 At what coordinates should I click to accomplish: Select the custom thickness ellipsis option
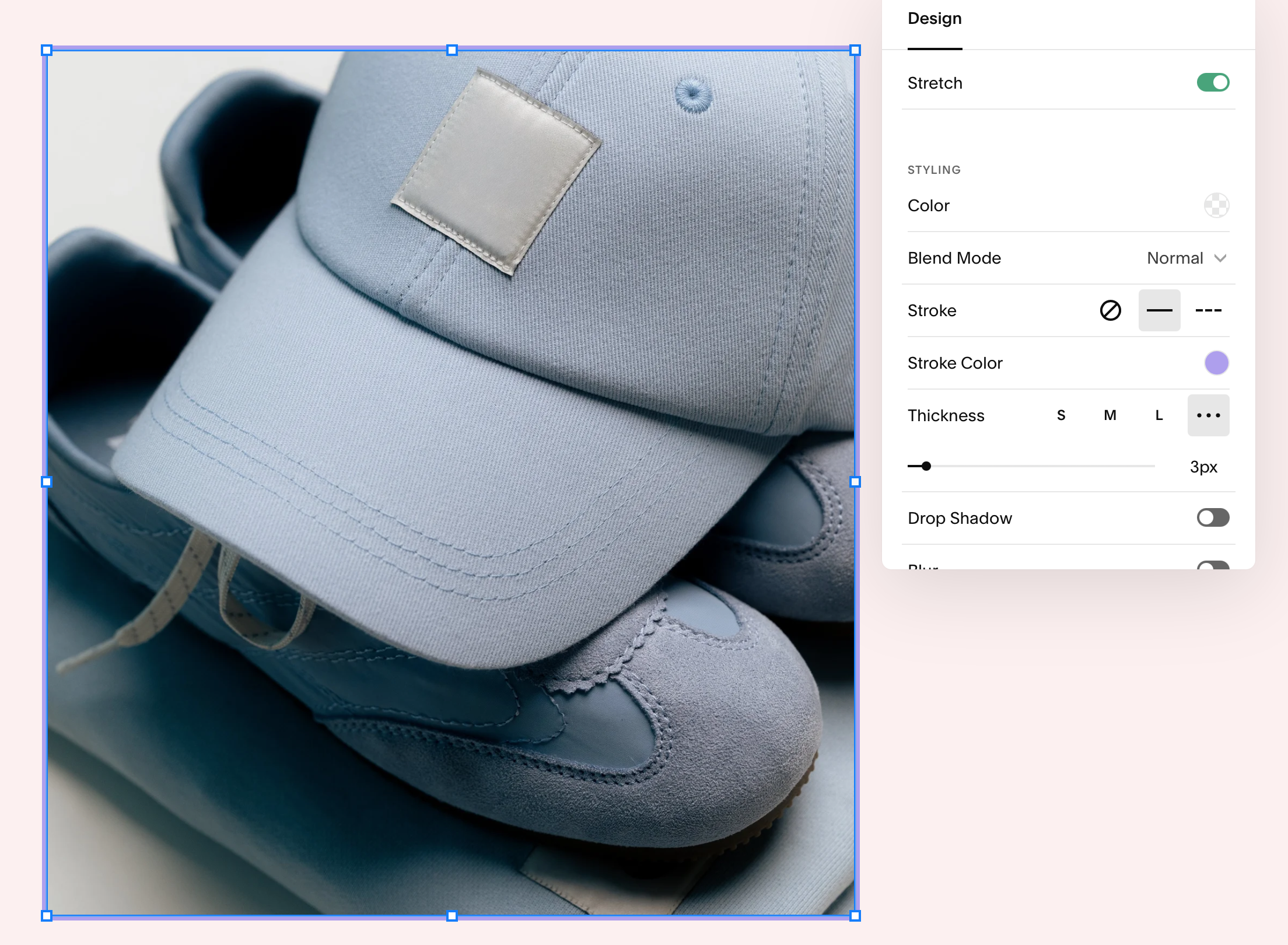click(1208, 415)
